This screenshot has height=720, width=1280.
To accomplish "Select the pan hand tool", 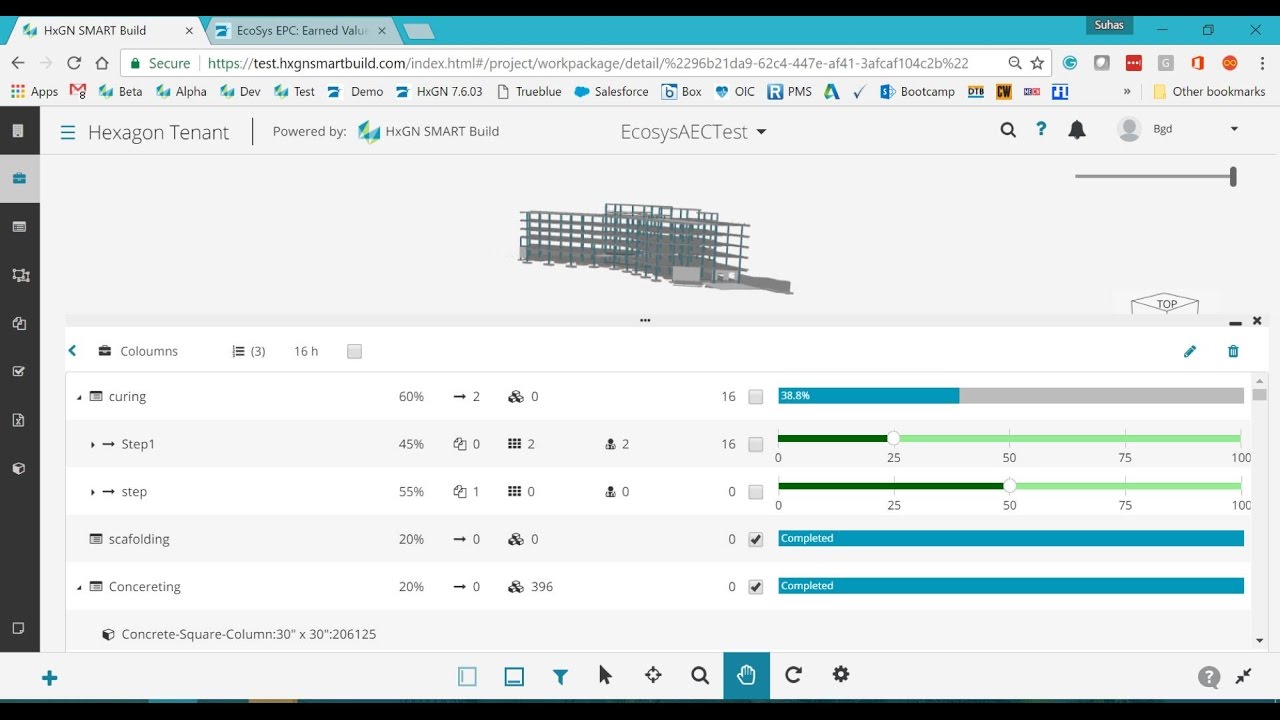I will (747, 675).
